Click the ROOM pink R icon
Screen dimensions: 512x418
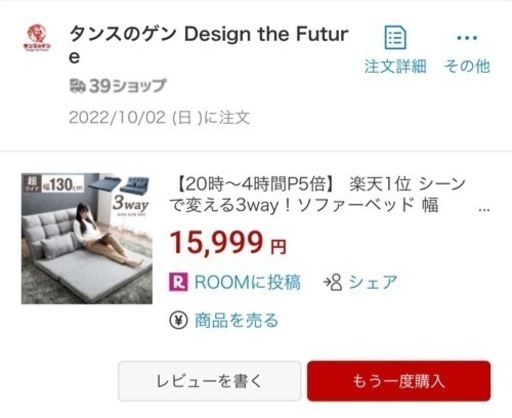(178, 282)
